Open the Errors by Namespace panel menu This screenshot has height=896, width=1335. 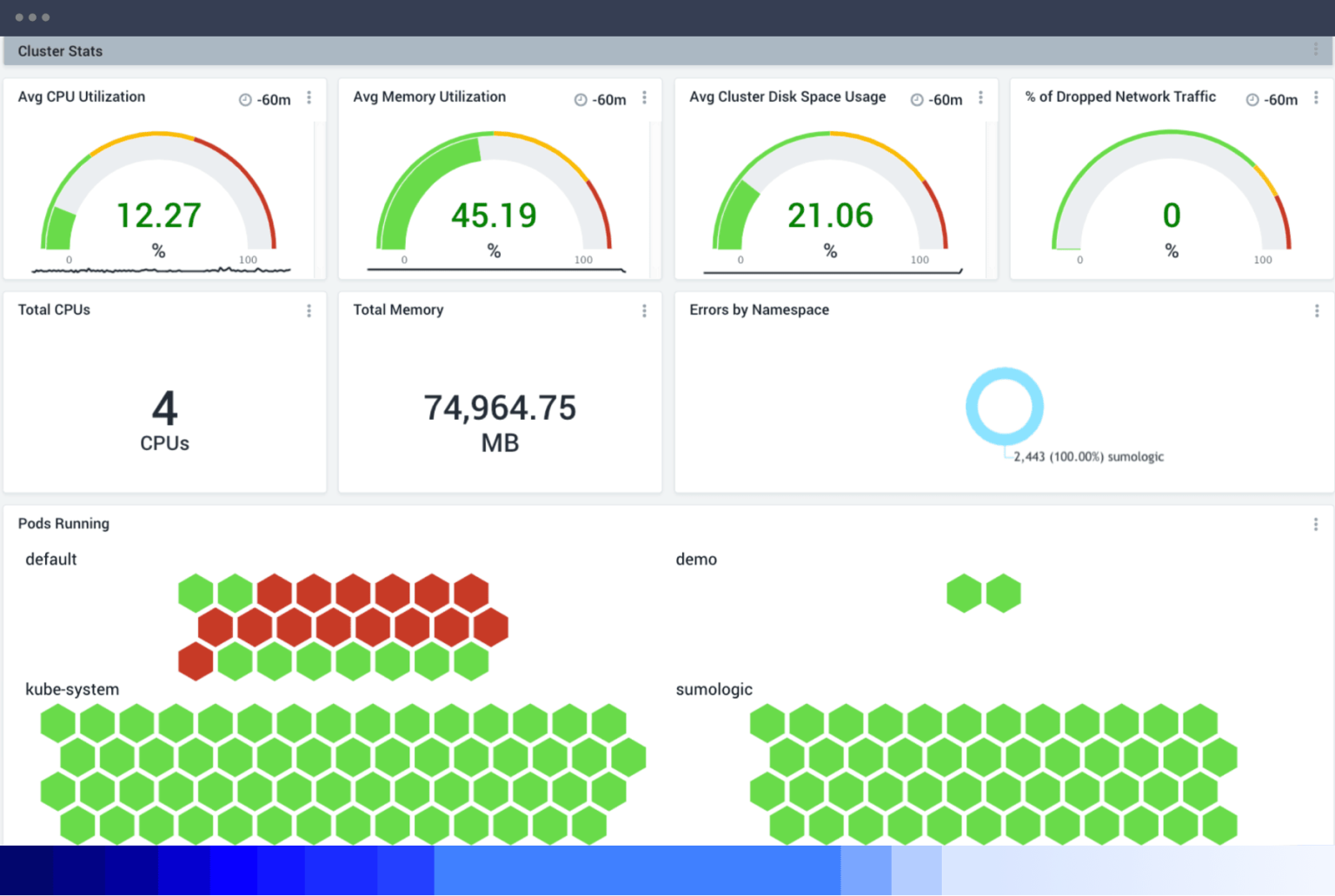coord(1315,310)
